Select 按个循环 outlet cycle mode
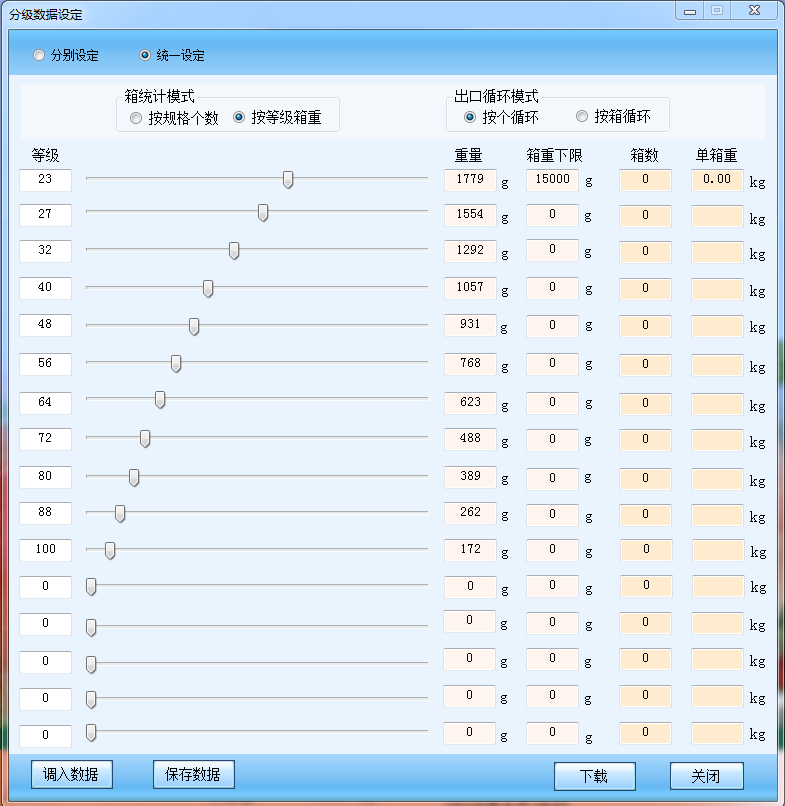The height and width of the screenshot is (806, 785). coord(470,117)
